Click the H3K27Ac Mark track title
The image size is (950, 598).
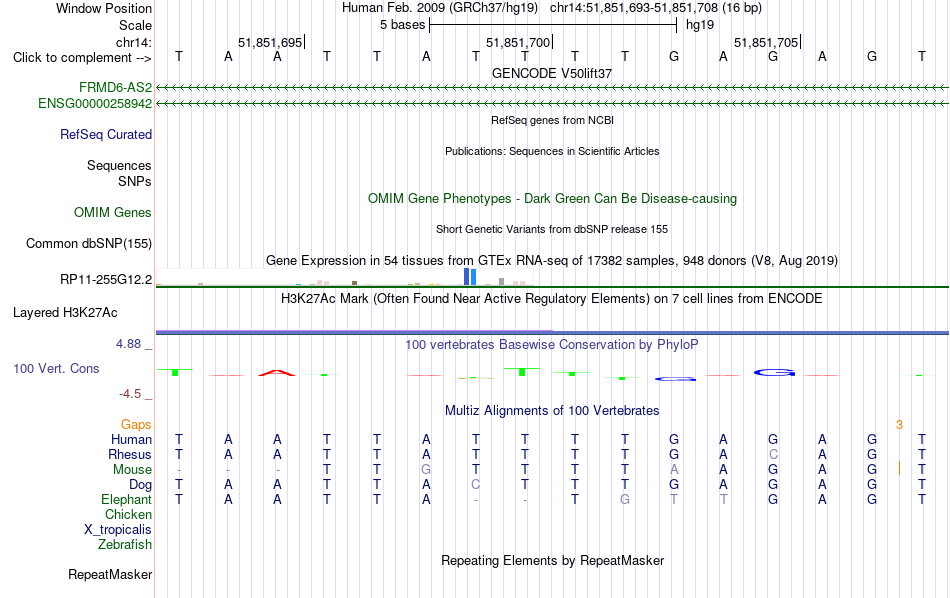click(552, 299)
